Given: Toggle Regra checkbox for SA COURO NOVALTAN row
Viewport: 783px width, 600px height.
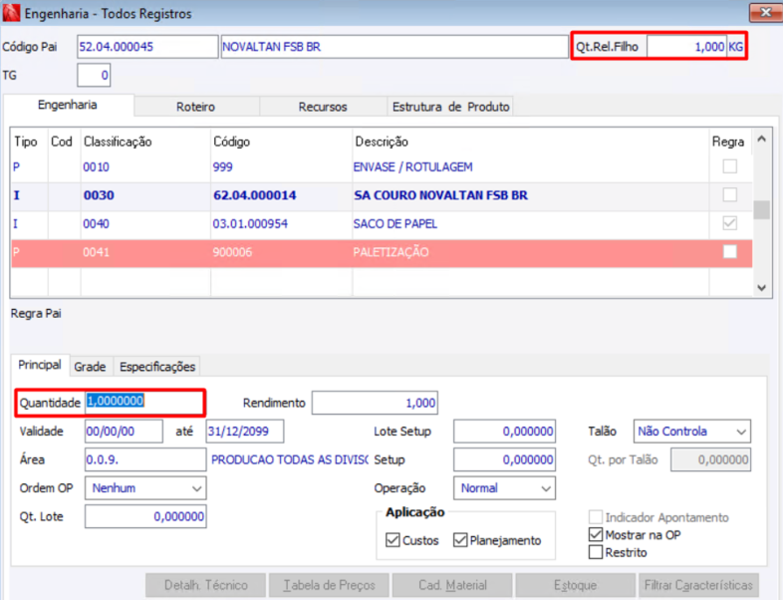Looking at the screenshot, I should pos(730,195).
